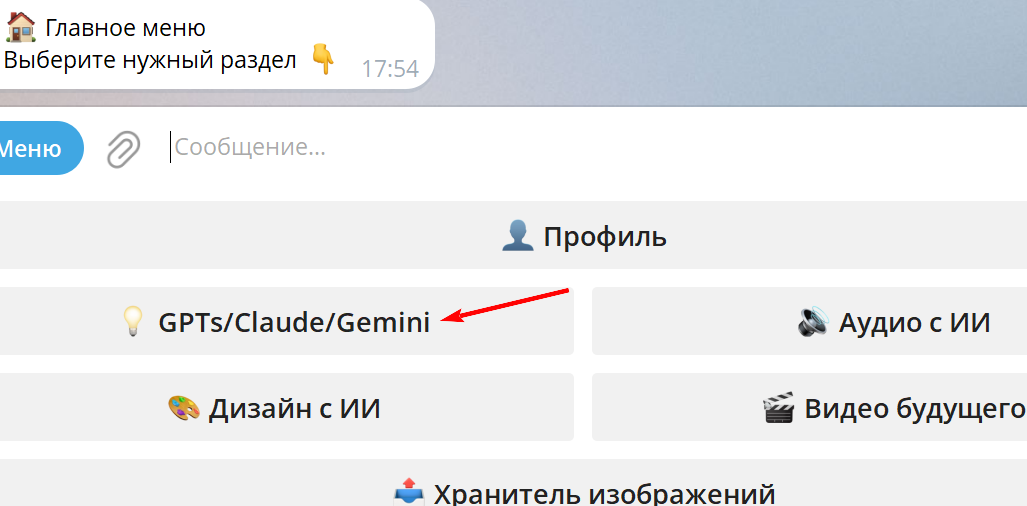Screen dimensions: 1027x506
Task: Focus the Сообщение message input field
Action: pos(589,147)
